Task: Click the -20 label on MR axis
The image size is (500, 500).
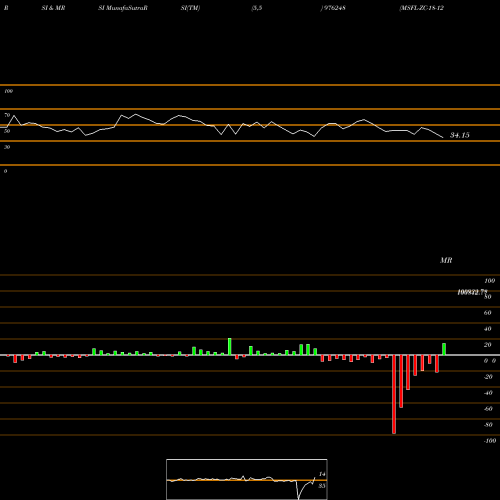Action: click(488, 377)
